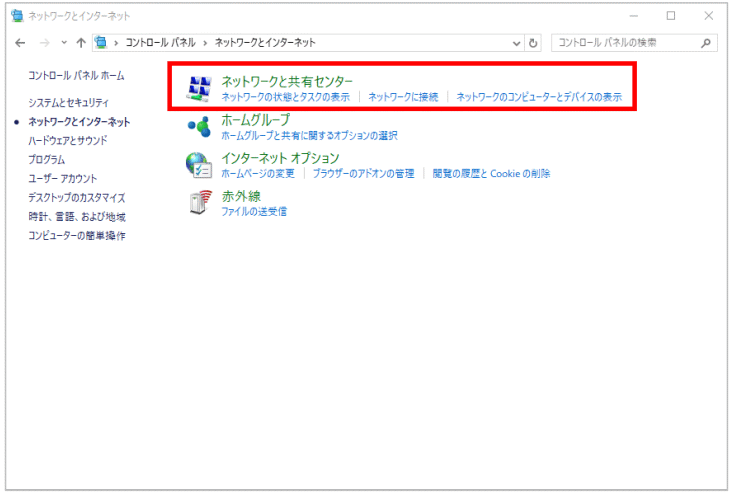Click the ファイルの送受信 link

[x=254, y=211]
